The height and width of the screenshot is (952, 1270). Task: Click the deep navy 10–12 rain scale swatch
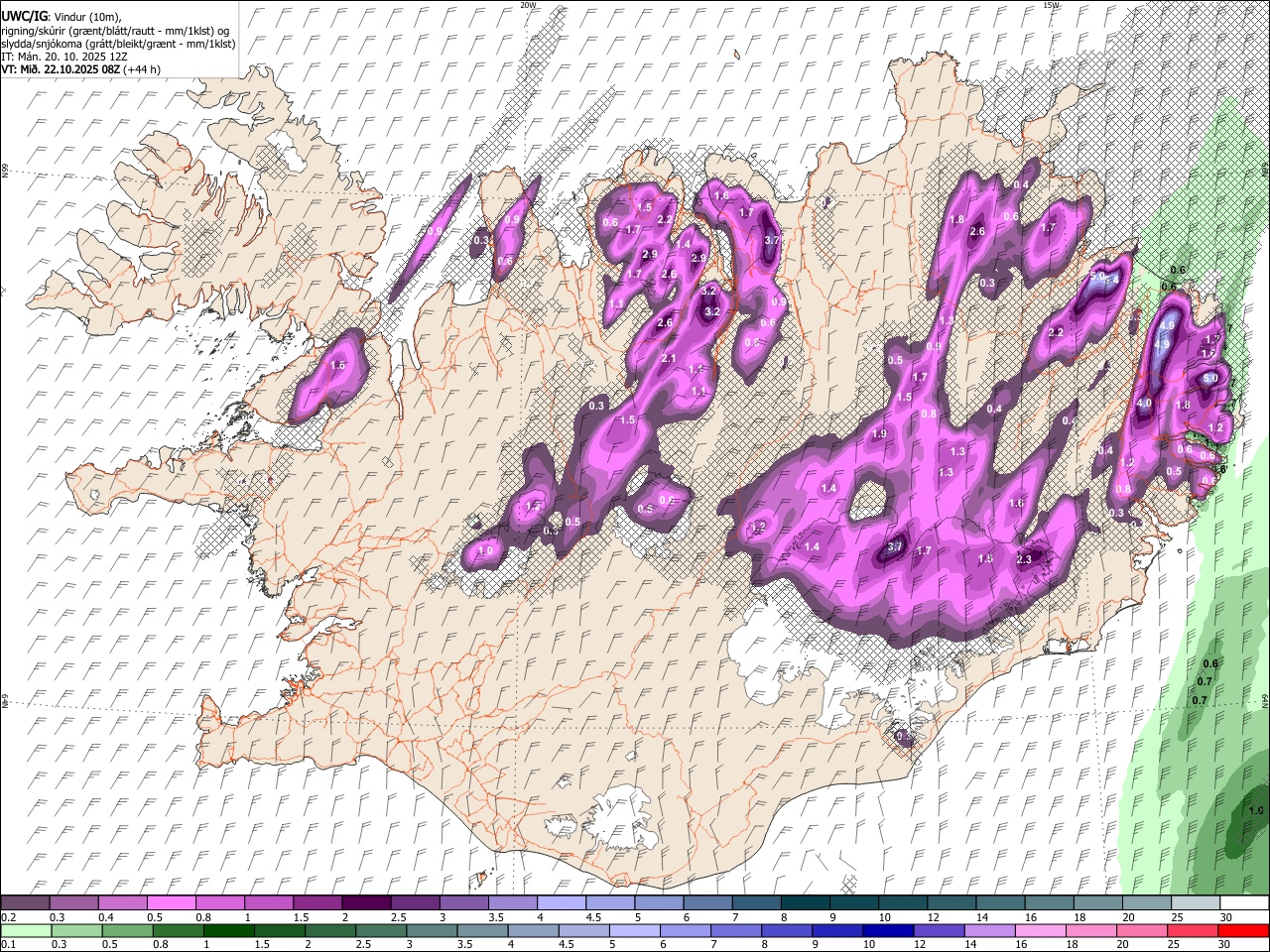click(888, 930)
